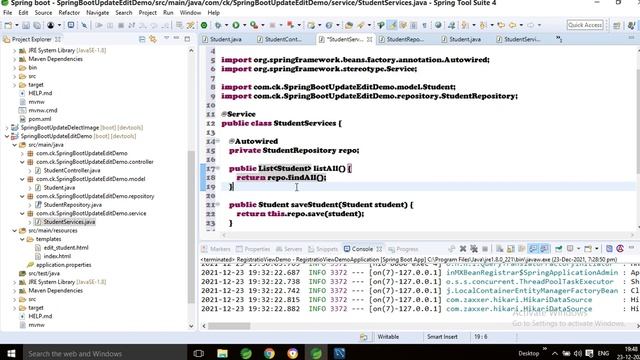
Task: Click the Save All toolbar icon
Action: point(37,25)
